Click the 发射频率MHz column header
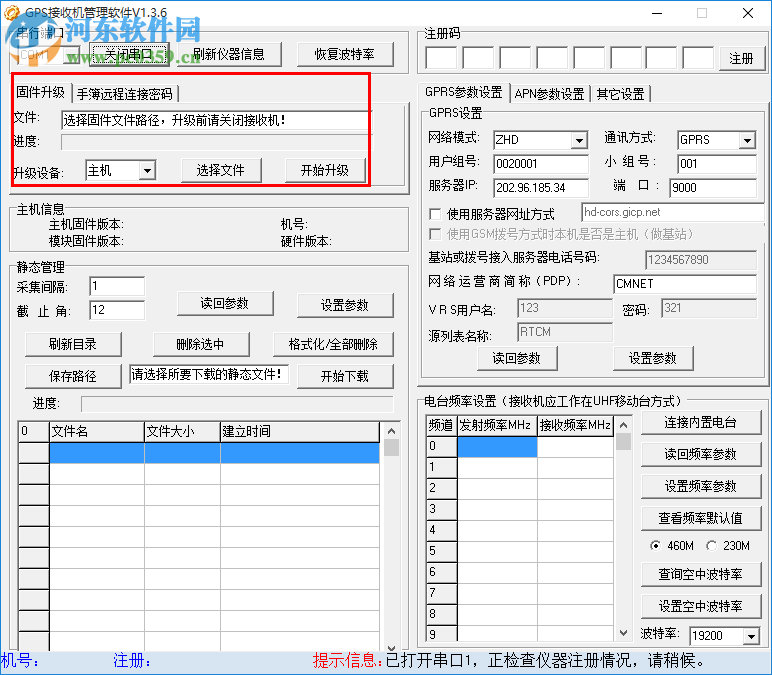772x675 pixels. (498, 425)
